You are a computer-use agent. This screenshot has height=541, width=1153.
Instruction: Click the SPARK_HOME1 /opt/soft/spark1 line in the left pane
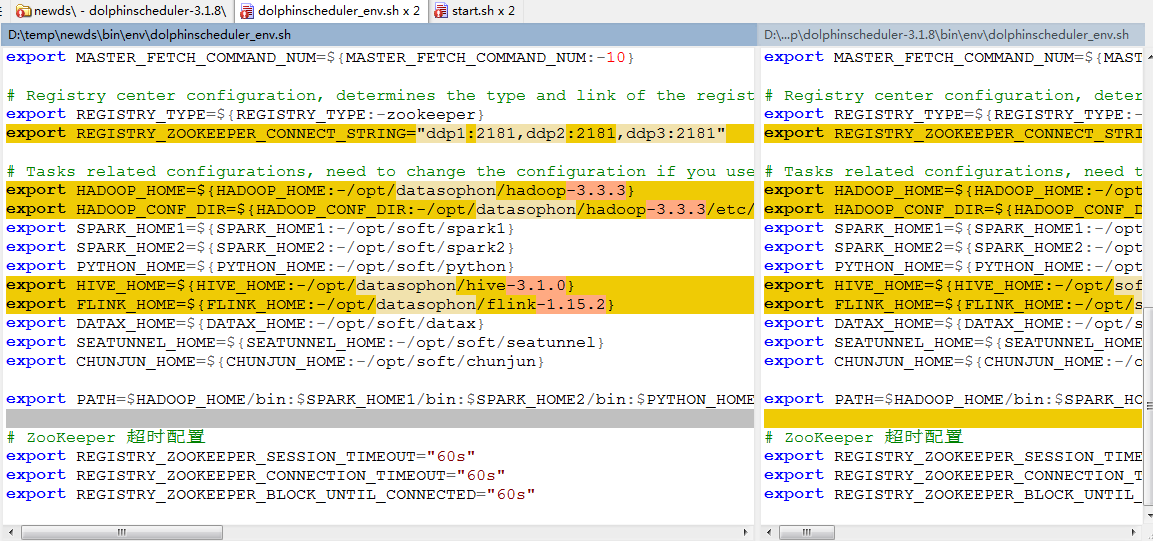[x=261, y=229]
